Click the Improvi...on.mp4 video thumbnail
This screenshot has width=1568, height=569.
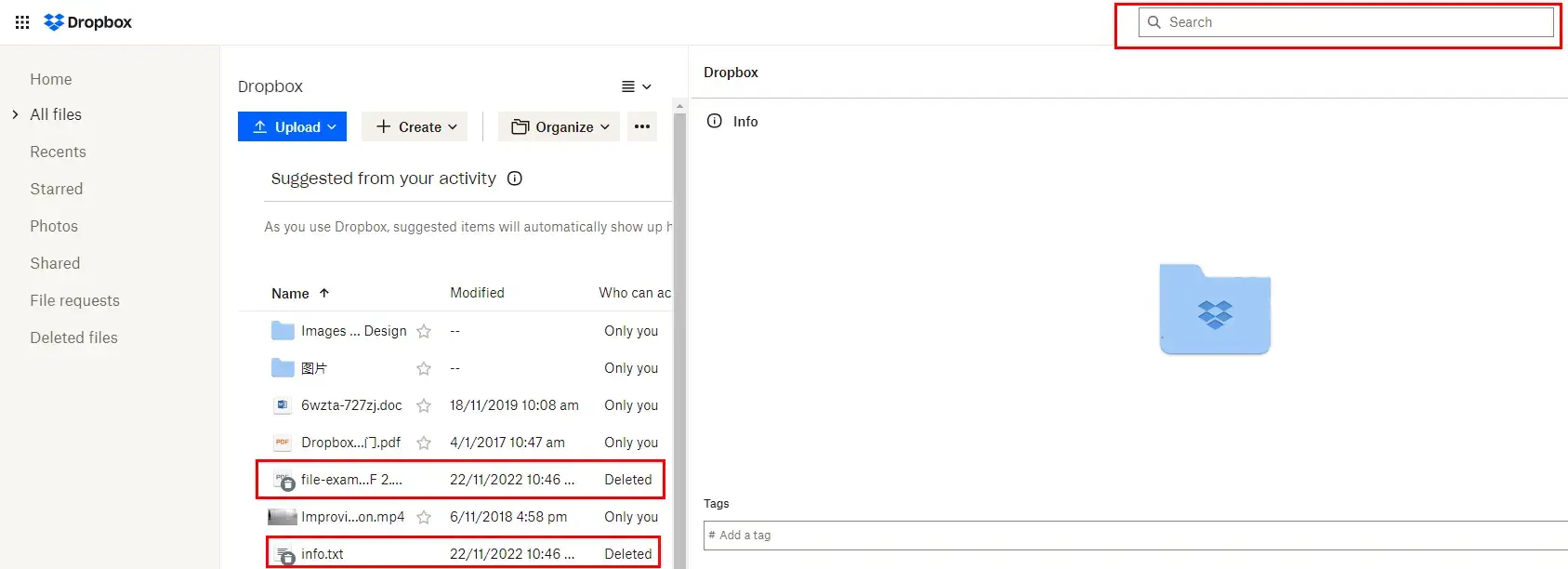[283, 517]
